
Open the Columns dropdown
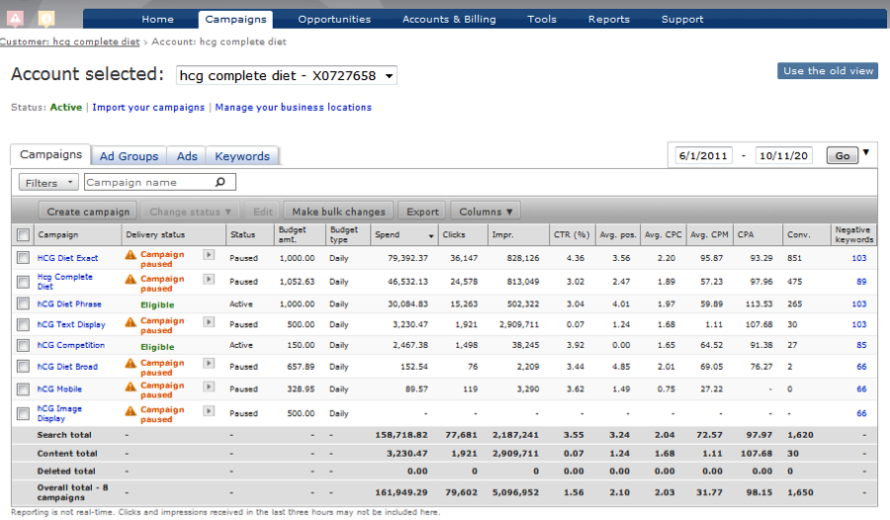486,211
